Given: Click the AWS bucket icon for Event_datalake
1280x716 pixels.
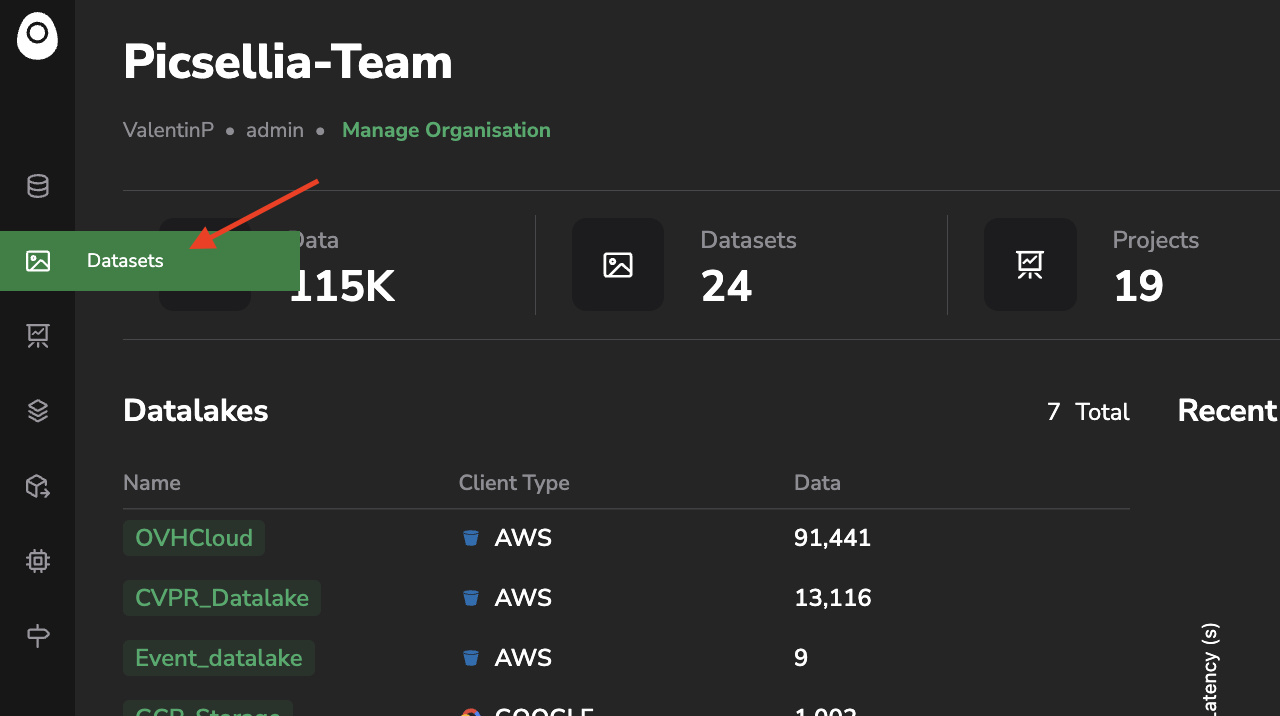Looking at the screenshot, I should point(470,658).
